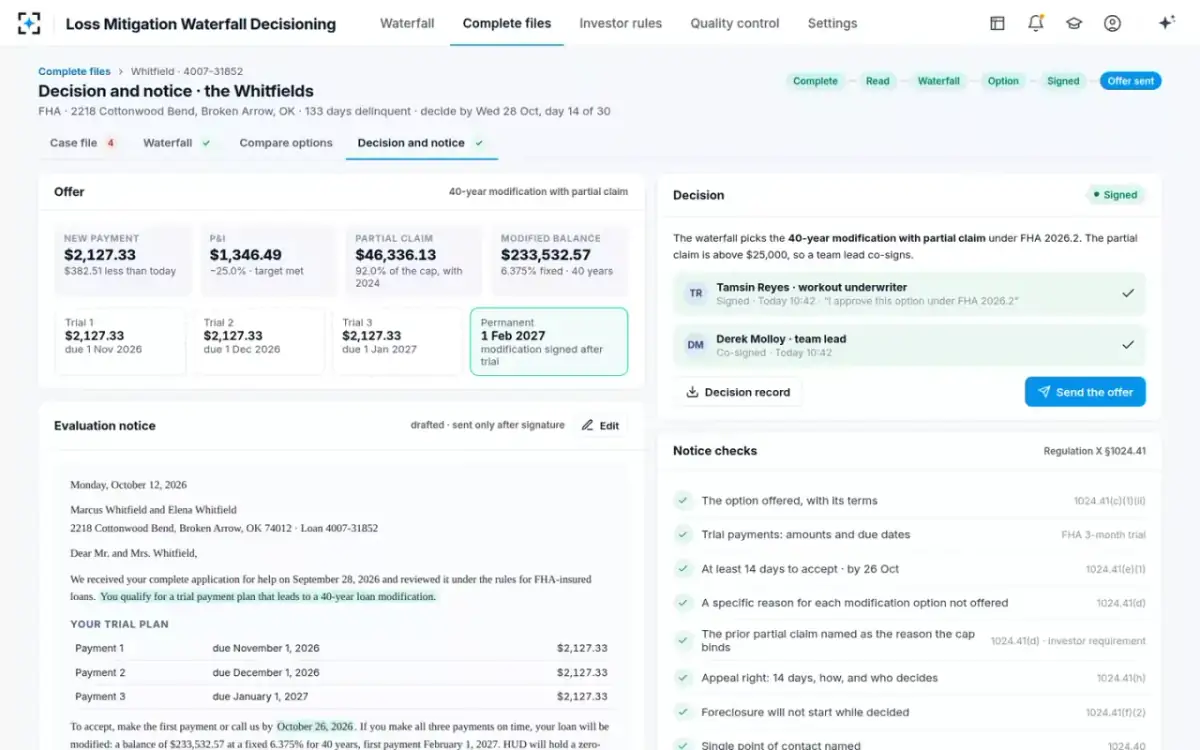This screenshot has width=1200, height=750.
Task: Click check icon for 'Foreclosure will not start'
Action: point(682,712)
